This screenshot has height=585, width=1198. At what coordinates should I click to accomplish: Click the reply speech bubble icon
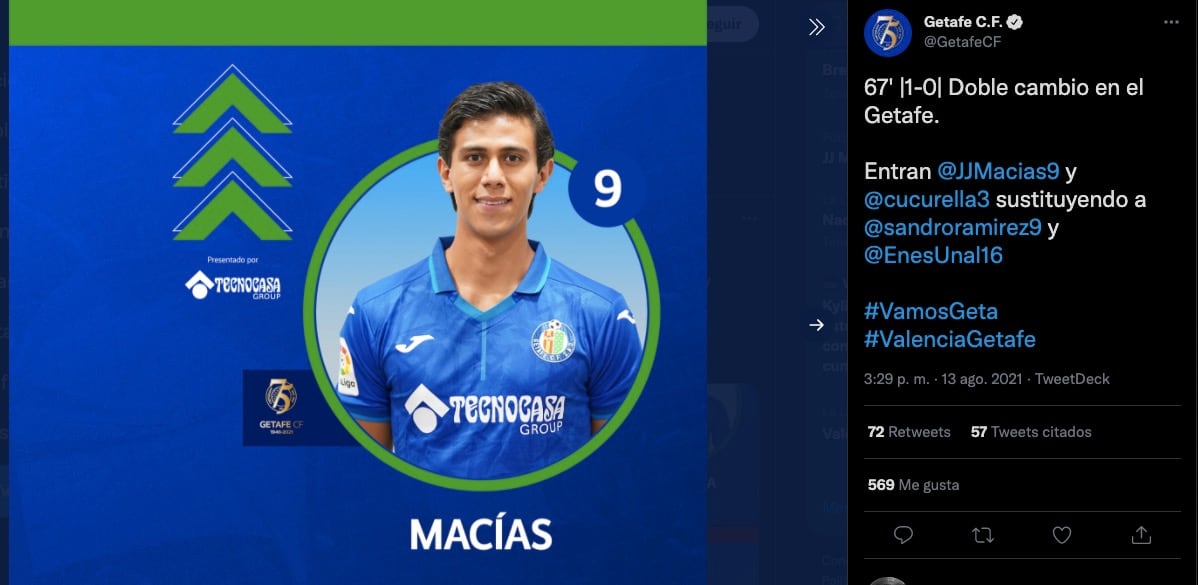pos(903,535)
